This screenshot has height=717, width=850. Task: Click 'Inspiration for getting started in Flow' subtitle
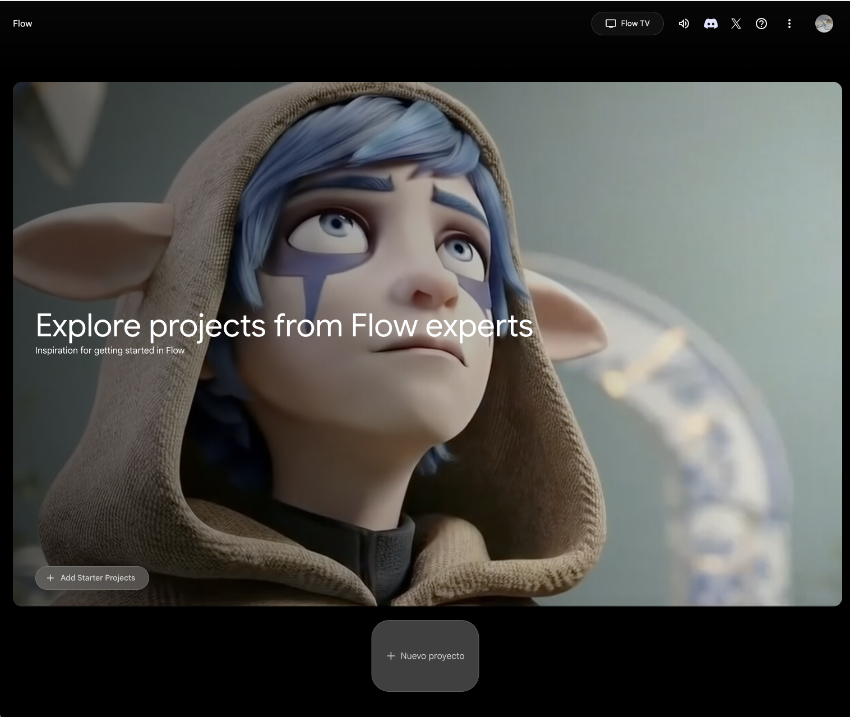click(110, 351)
